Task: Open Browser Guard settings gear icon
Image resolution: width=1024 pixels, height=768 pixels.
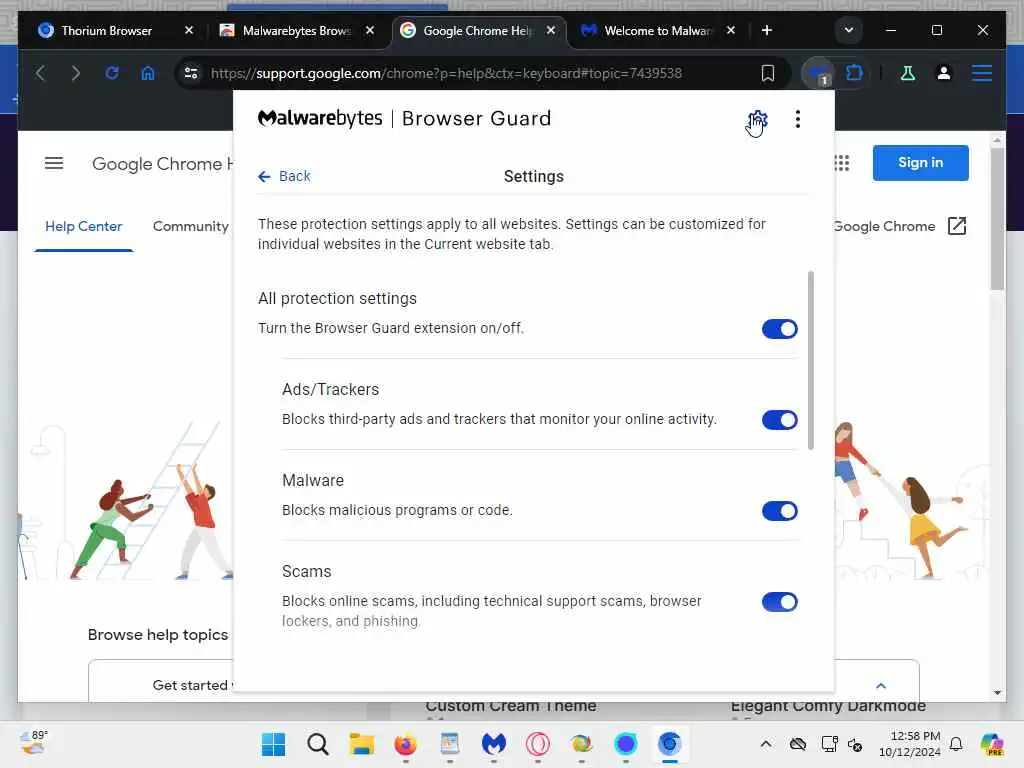Action: coord(757,120)
